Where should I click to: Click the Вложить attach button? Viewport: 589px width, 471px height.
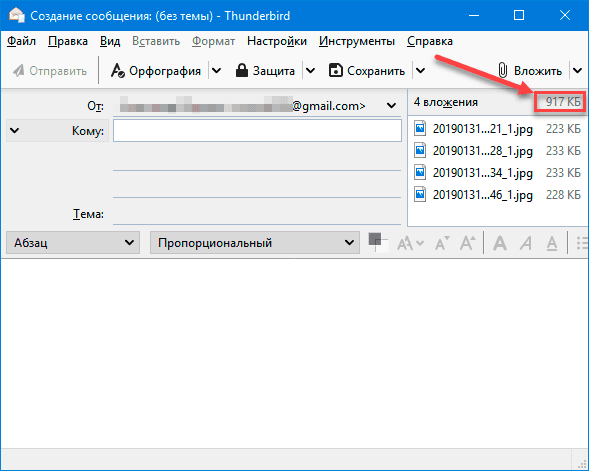point(530,71)
